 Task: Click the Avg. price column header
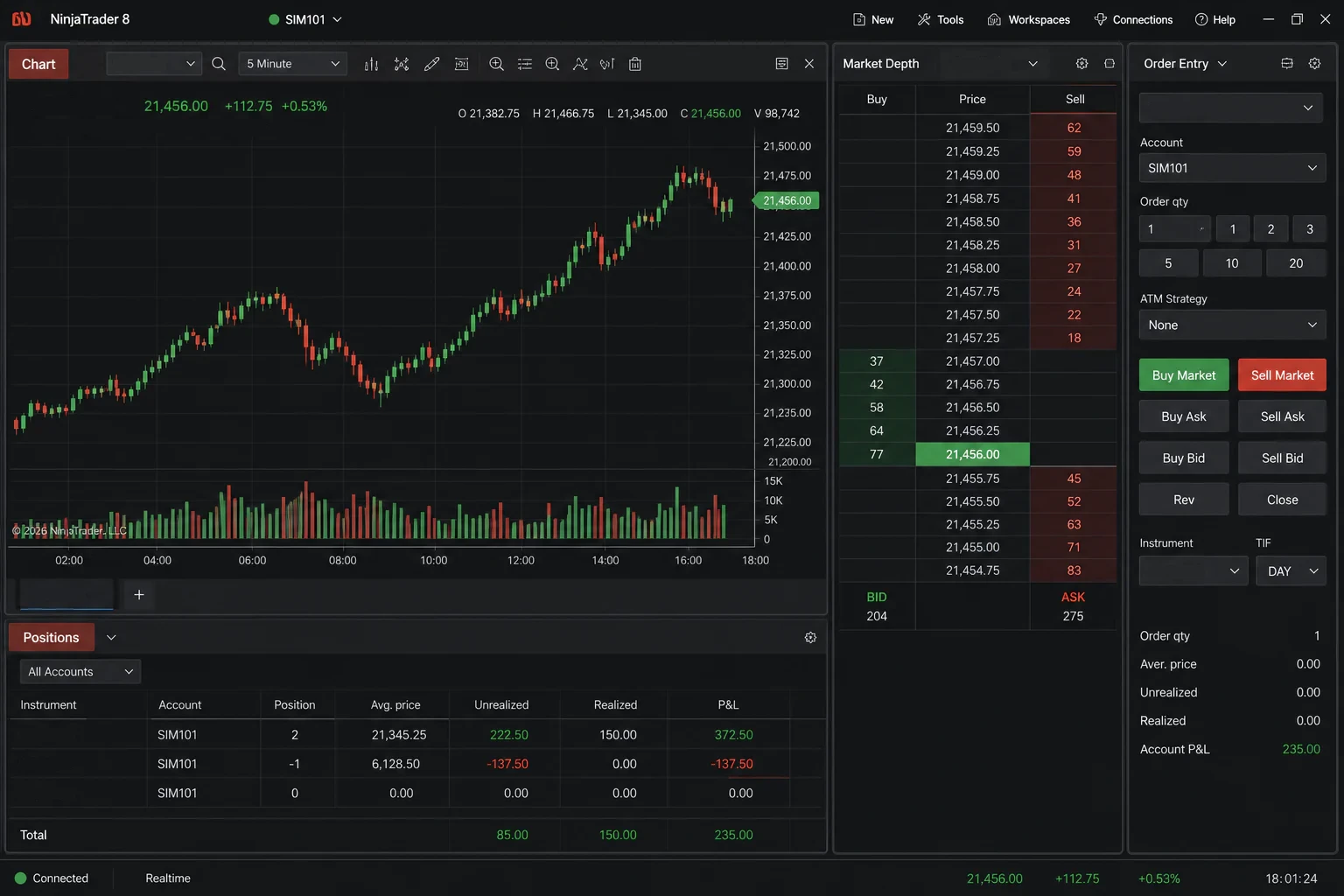395,705
